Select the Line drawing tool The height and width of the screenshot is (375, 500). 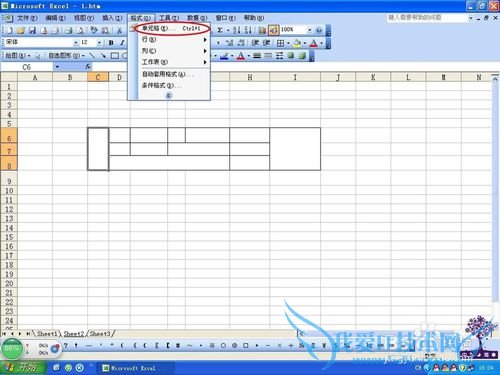click(92, 56)
